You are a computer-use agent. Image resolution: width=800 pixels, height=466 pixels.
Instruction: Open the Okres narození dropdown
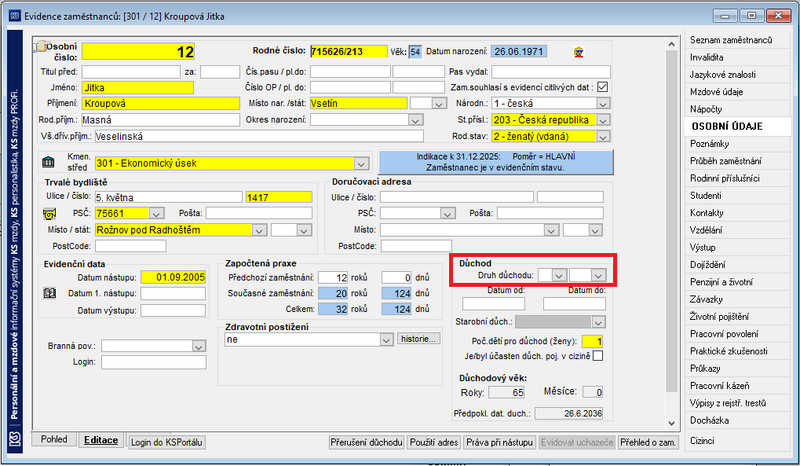tap(416, 120)
